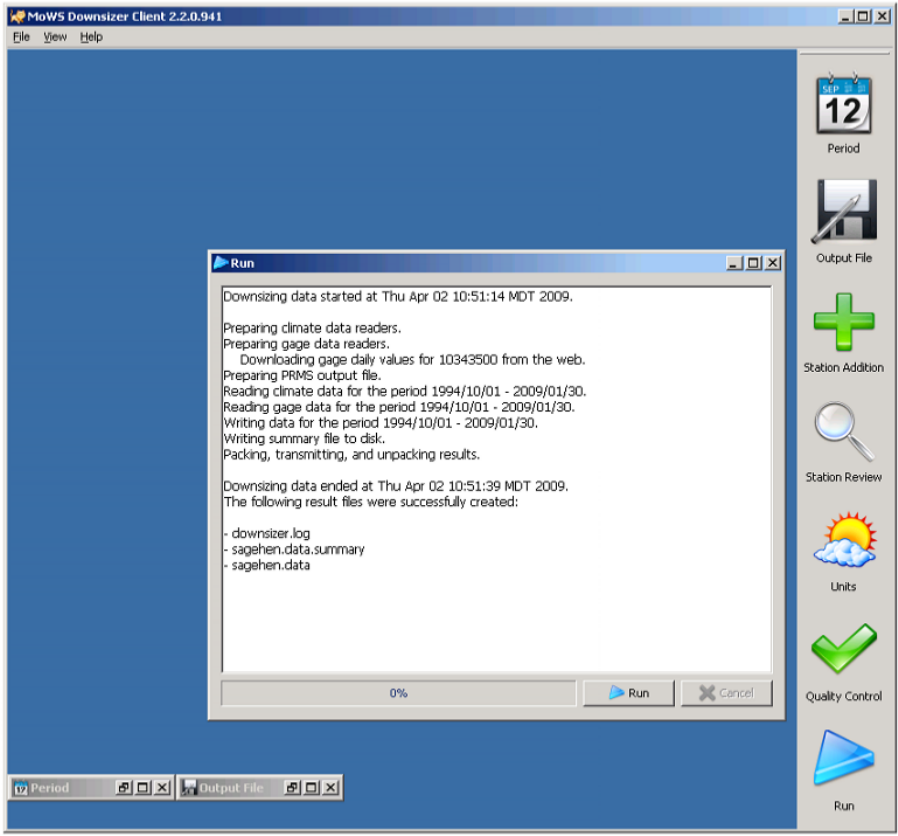Viewport: 898px width, 836px height.
Task: Click minimized Output File window title
Action: point(231,788)
